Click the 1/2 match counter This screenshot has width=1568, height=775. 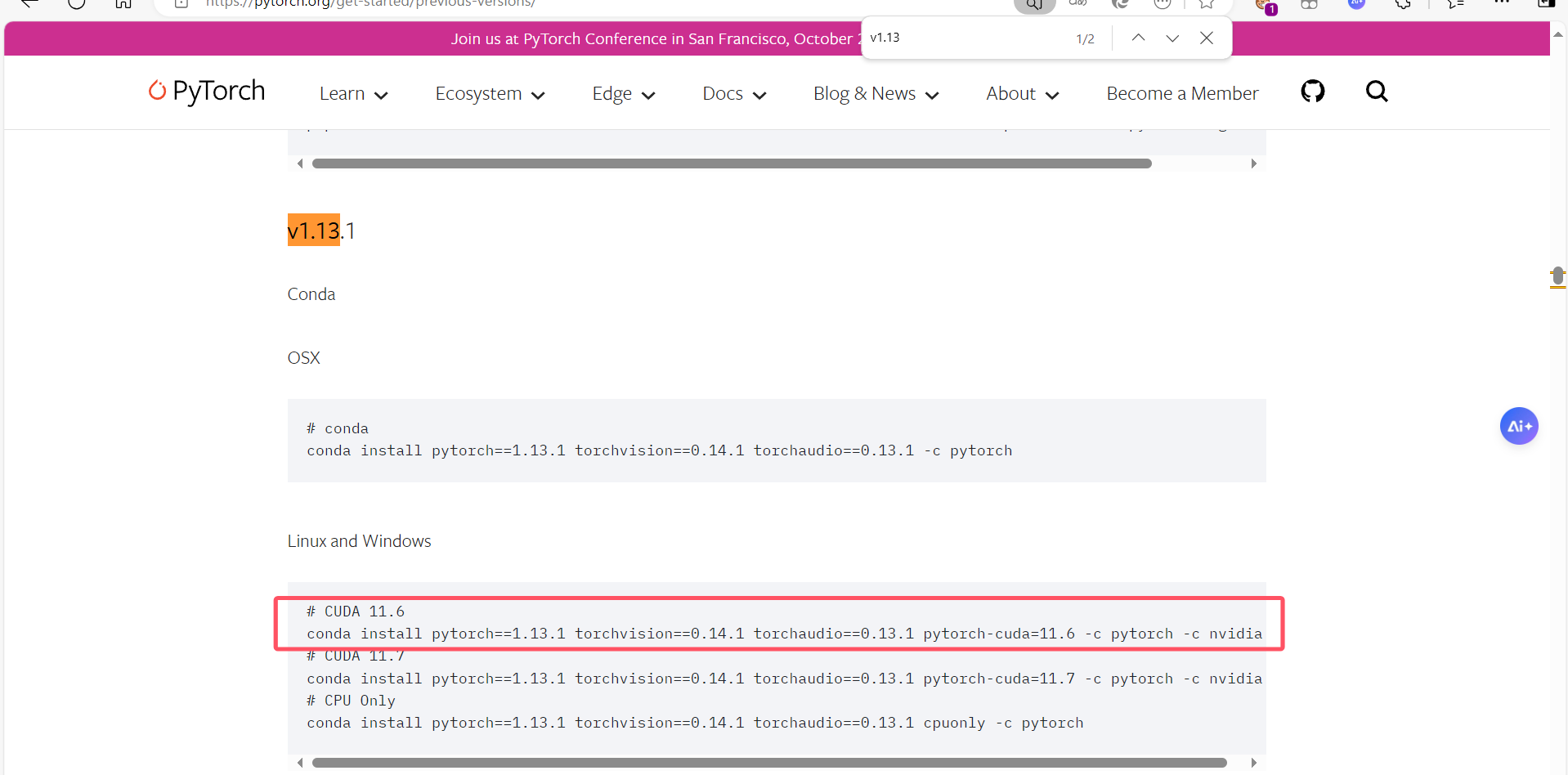(x=1085, y=38)
